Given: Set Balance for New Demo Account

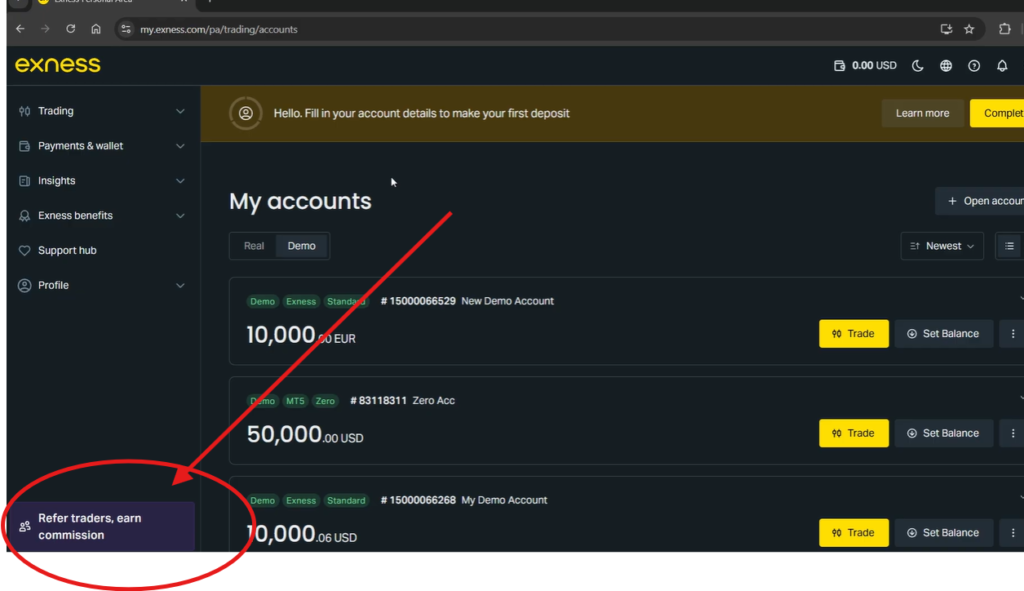Looking at the screenshot, I should (x=943, y=334).
